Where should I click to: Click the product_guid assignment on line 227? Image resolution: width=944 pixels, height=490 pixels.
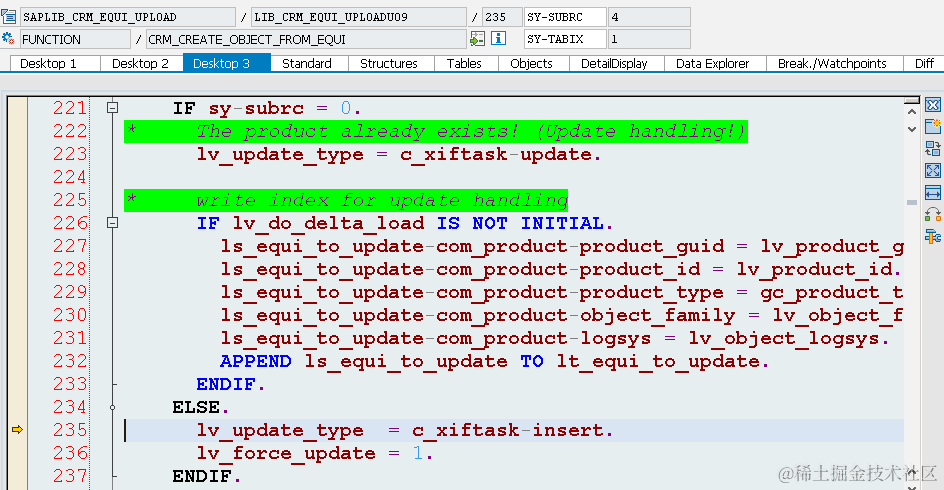click(x=562, y=246)
